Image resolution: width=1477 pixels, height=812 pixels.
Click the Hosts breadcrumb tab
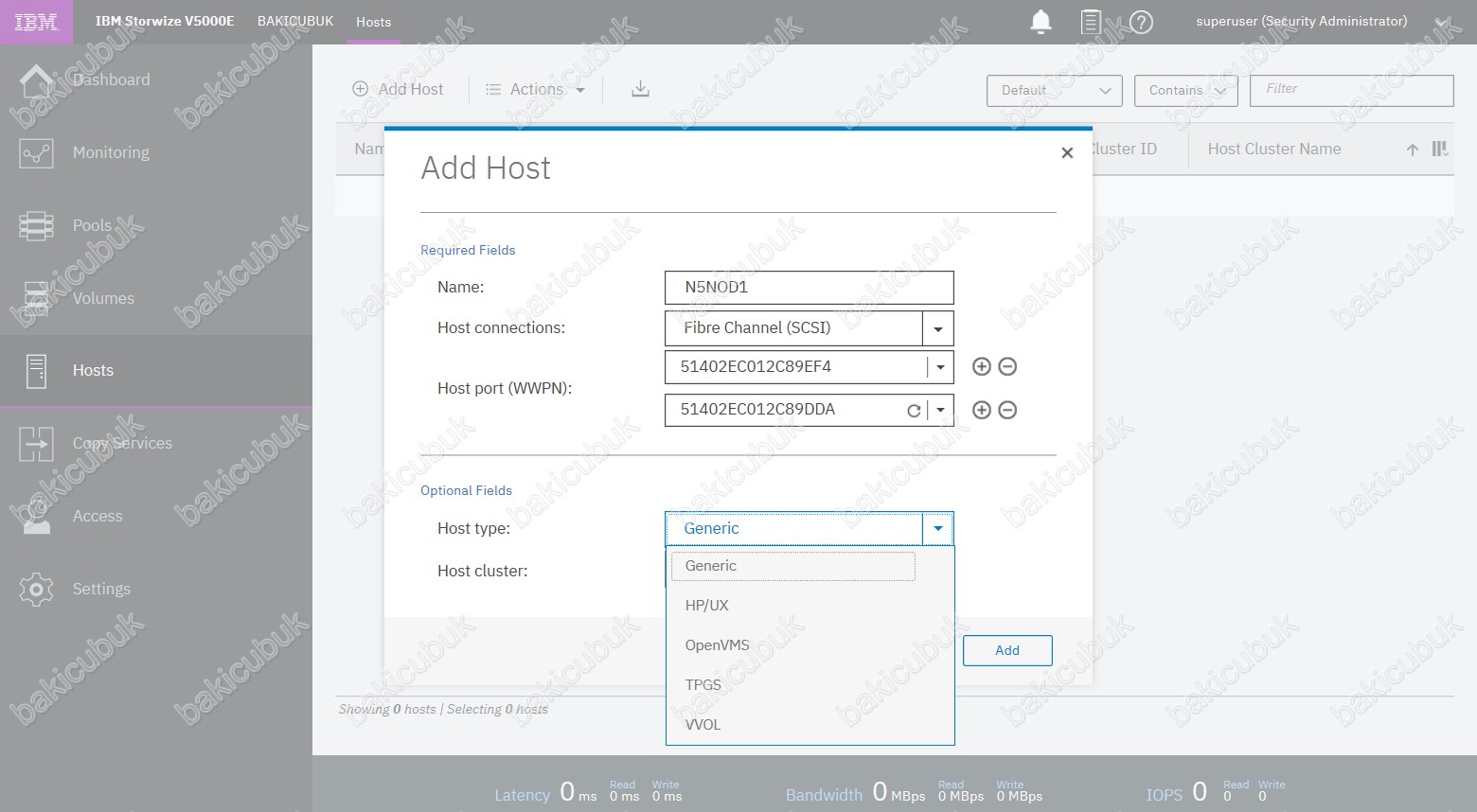374,22
